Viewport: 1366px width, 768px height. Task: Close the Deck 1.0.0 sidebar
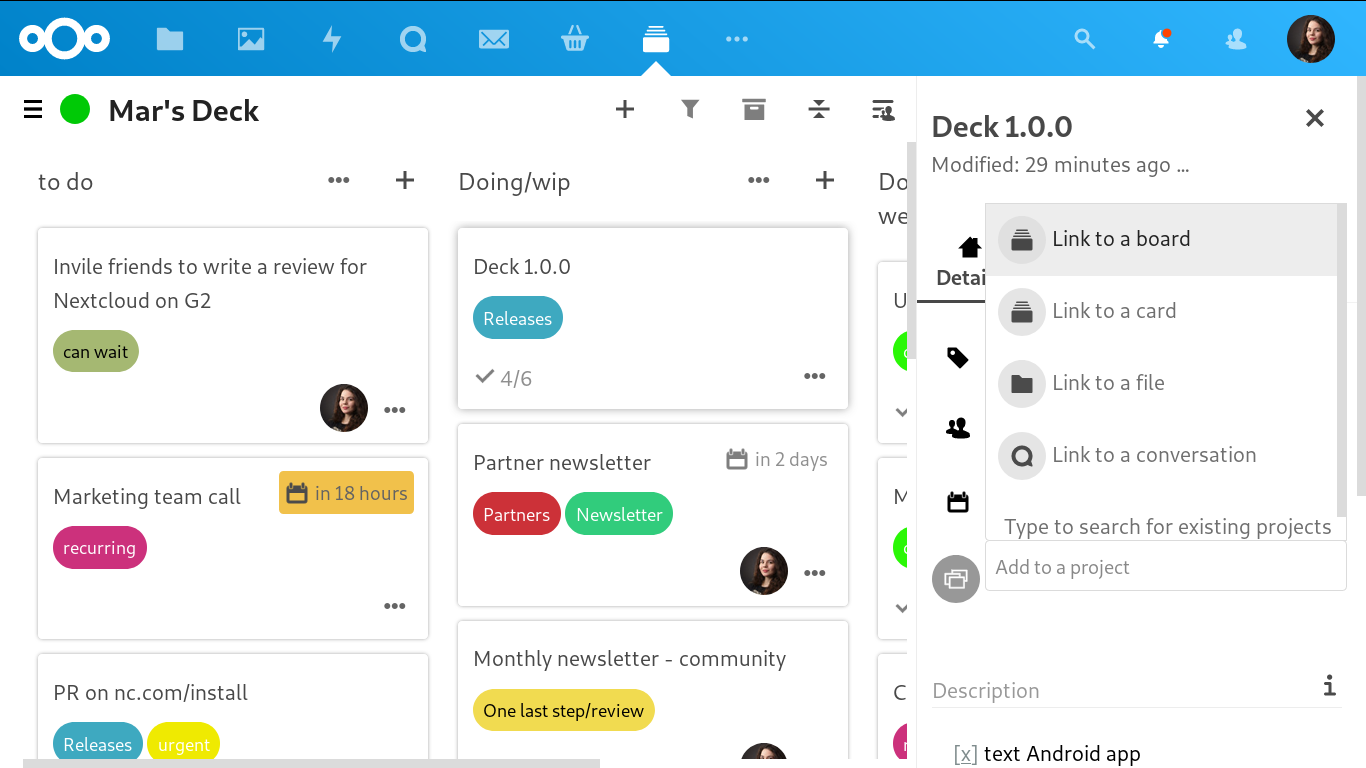(1315, 118)
